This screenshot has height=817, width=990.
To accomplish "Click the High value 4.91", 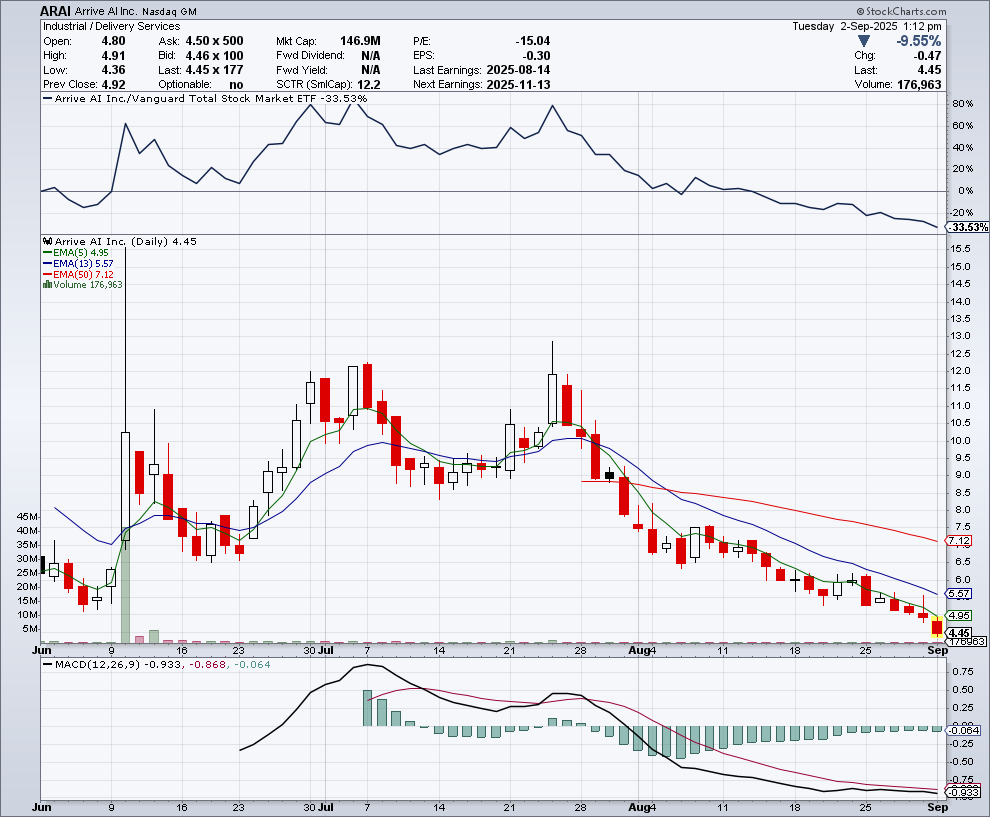I will point(114,56).
